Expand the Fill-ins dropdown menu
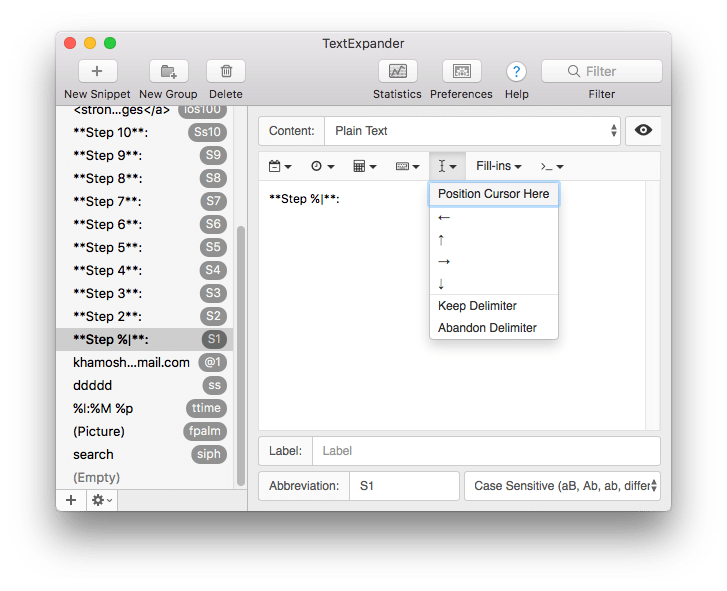This screenshot has height=591, width=727. [x=499, y=166]
